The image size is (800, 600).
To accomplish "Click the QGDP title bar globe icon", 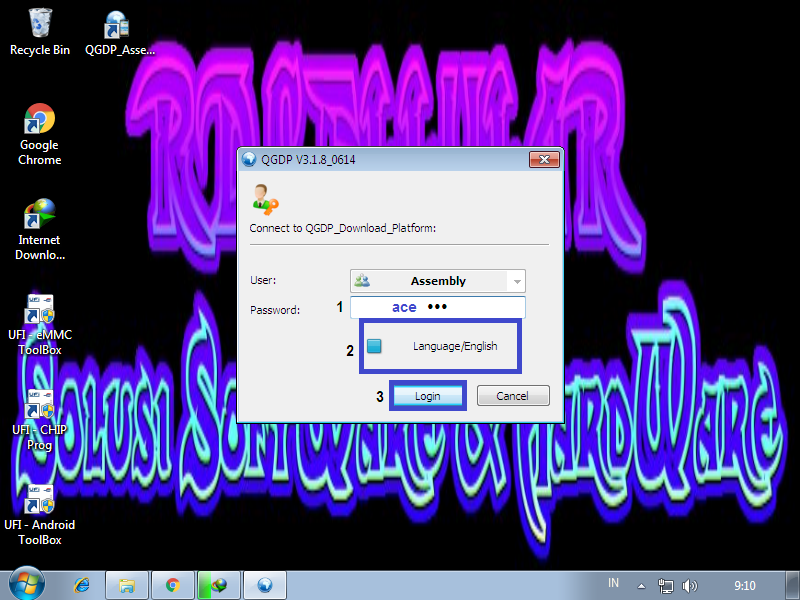I will click(248, 160).
